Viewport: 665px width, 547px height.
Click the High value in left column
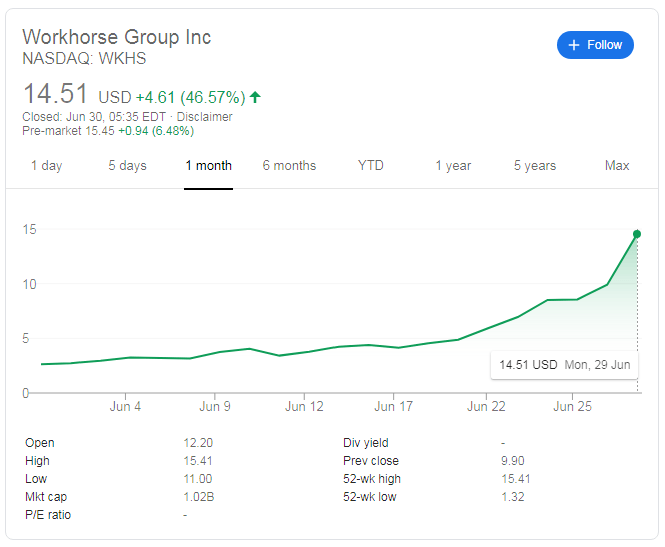pyautogui.click(x=198, y=461)
